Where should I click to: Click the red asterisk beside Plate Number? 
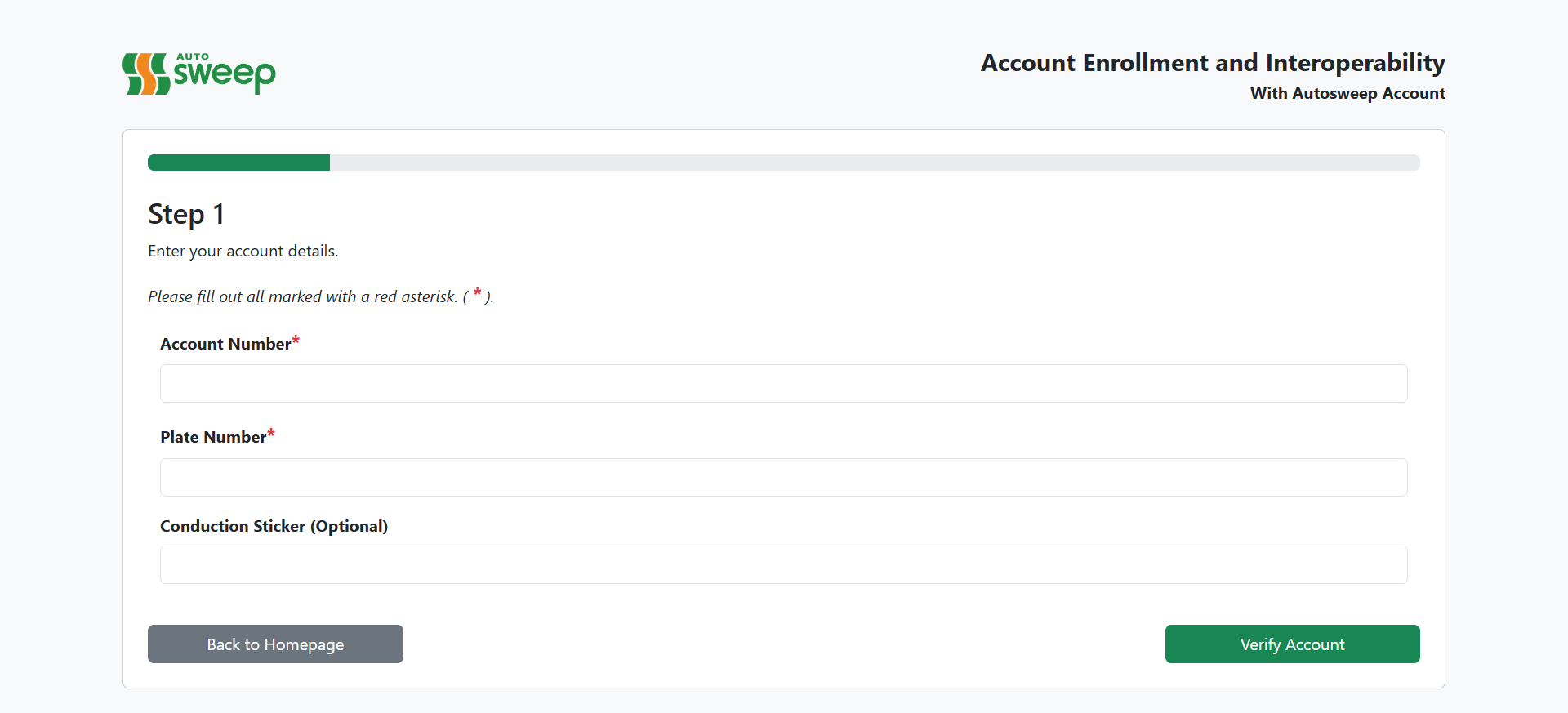[x=271, y=434]
